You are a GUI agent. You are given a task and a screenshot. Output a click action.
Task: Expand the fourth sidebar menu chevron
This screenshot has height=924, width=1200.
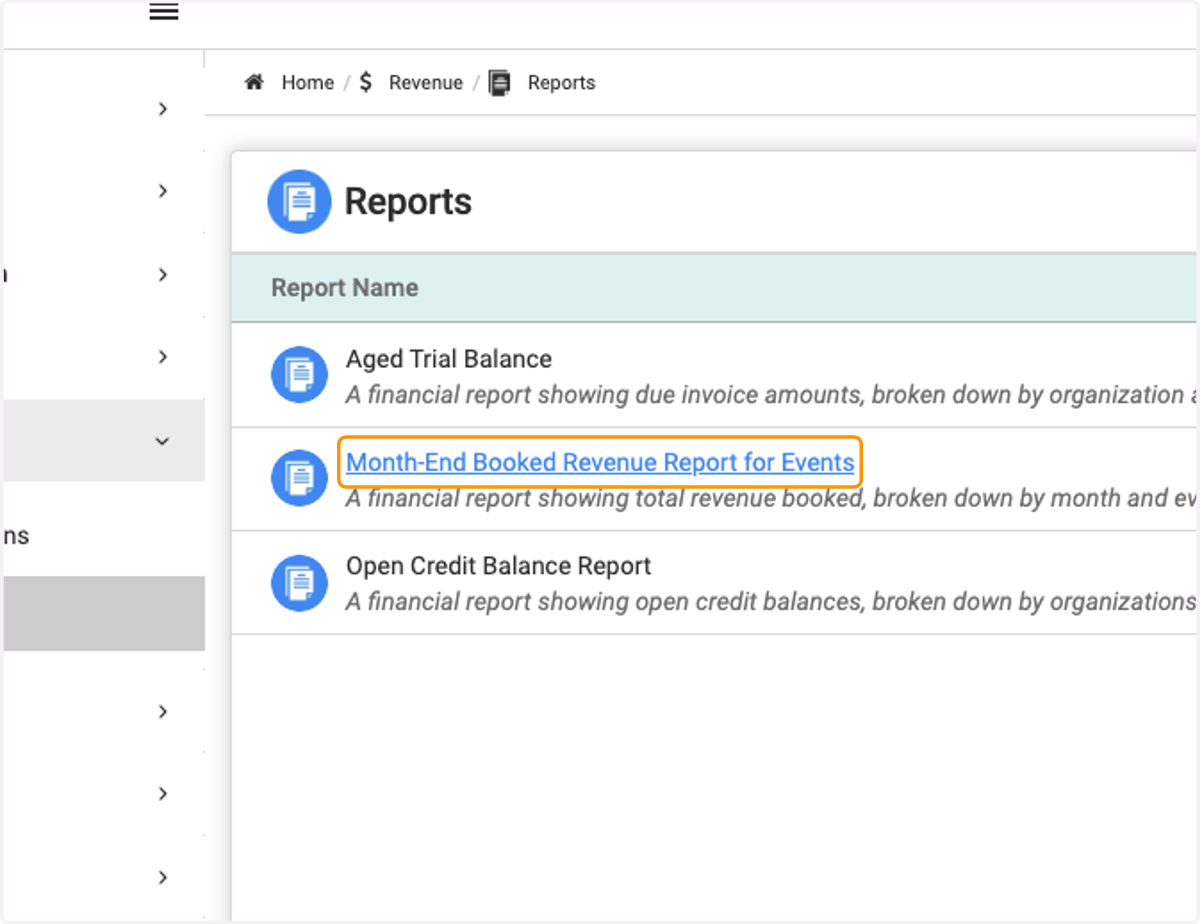[x=163, y=357]
